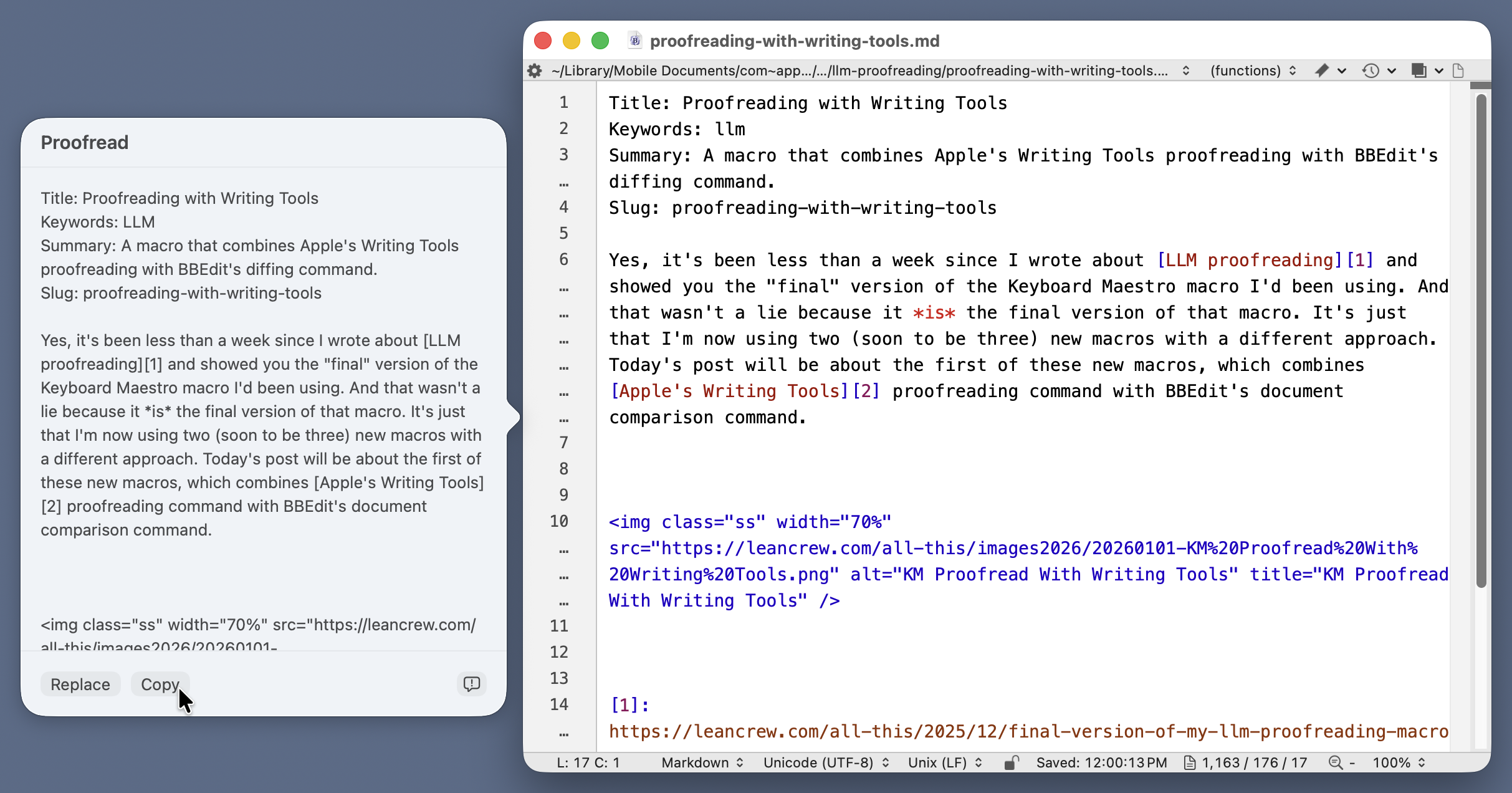Open the chevron next to the history icon

(x=1390, y=70)
